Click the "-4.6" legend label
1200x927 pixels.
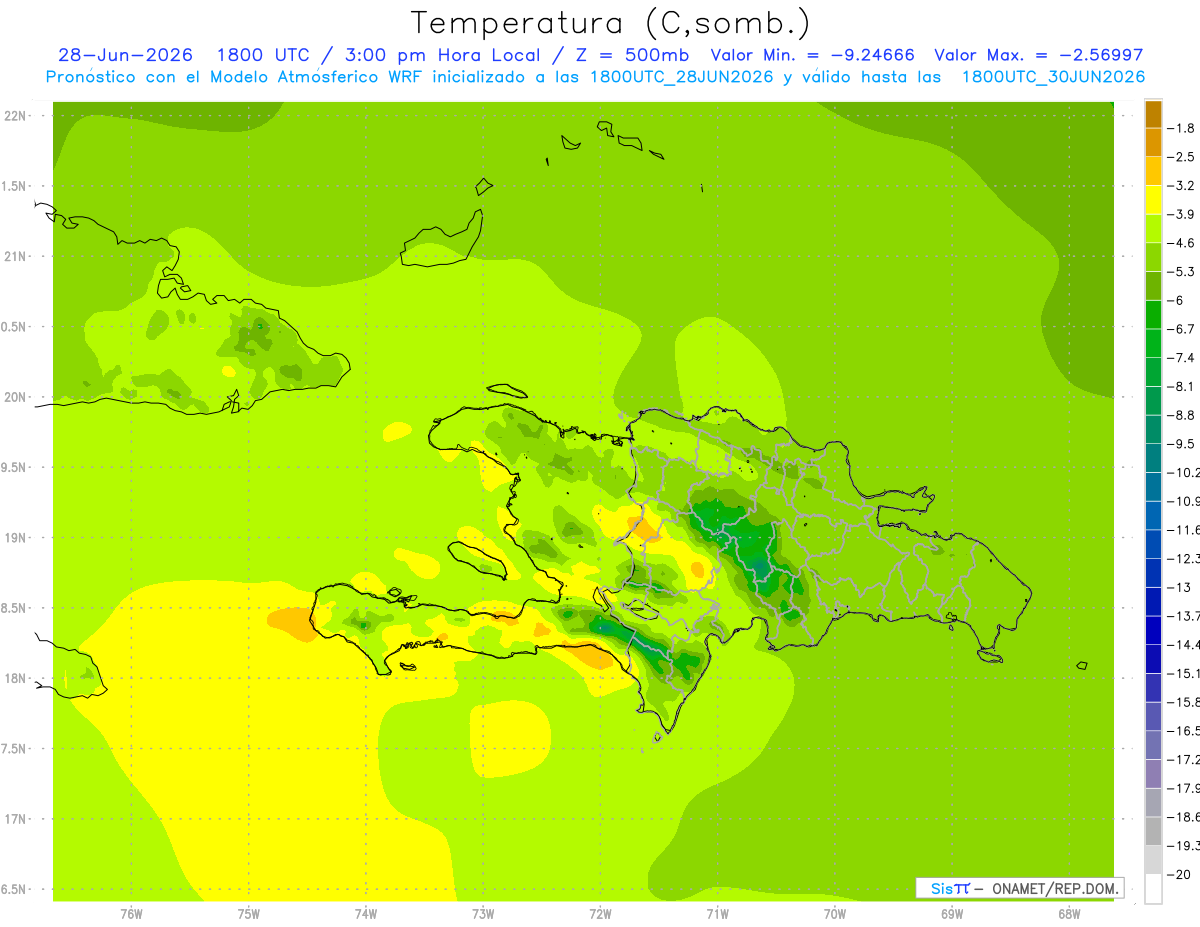[1183, 243]
